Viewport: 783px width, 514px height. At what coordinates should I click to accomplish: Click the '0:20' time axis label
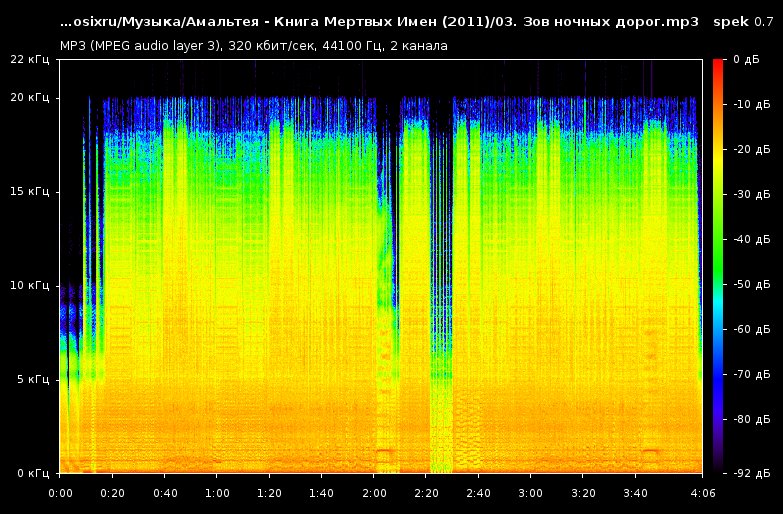click(112, 494)
